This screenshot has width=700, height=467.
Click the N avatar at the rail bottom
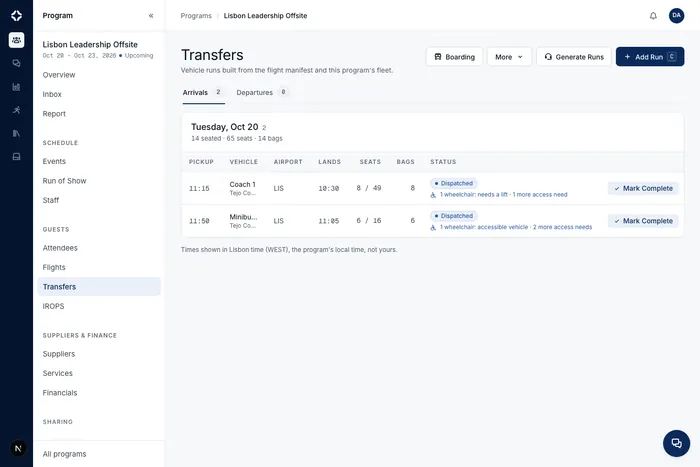point(18,448)
